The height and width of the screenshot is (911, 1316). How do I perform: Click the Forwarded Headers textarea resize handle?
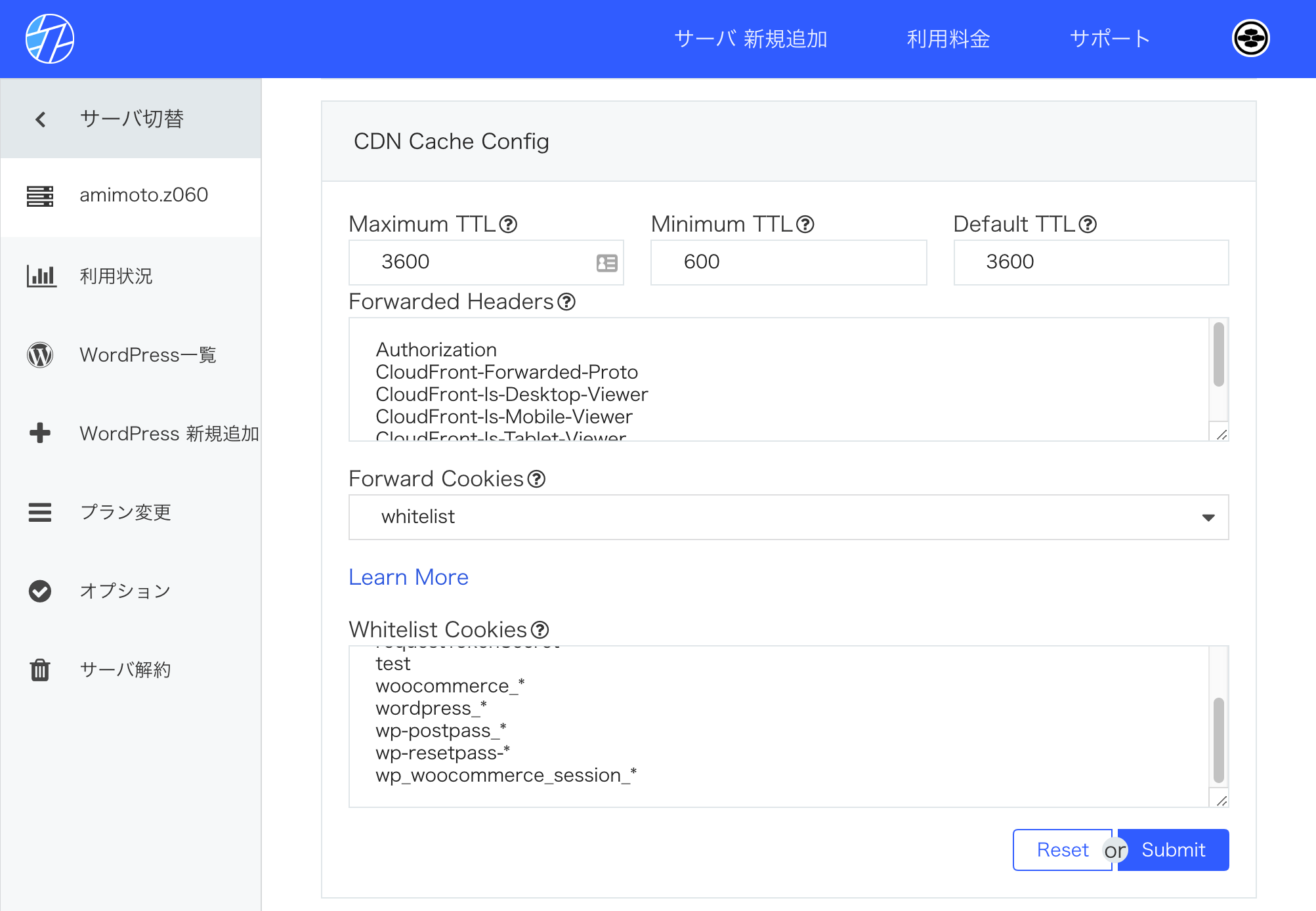[x=1221, y=434]
